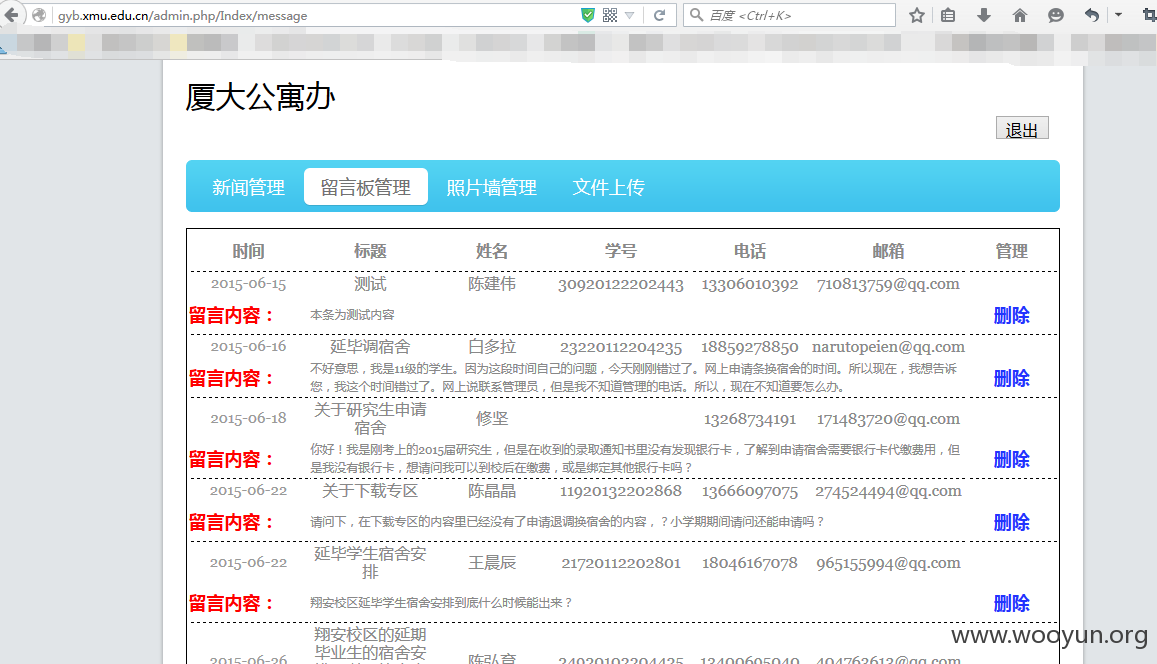Open the address bar history dropdown arrow
The height and width of the screenshot is (664, 1157).
[x=629, y=15]
